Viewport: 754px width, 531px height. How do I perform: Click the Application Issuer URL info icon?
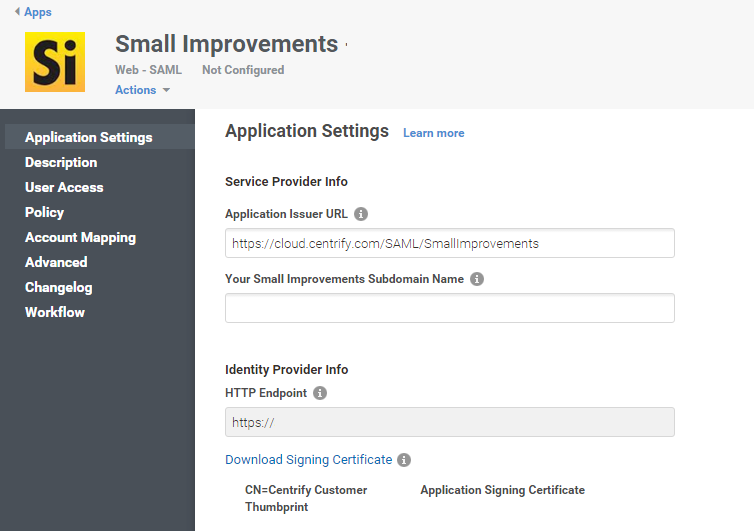[x=361, y=214]
